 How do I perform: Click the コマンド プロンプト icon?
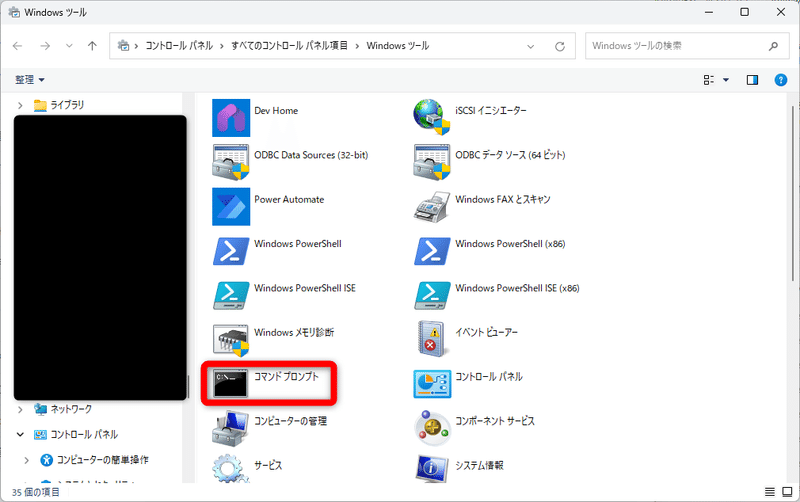tap(231, 383)
